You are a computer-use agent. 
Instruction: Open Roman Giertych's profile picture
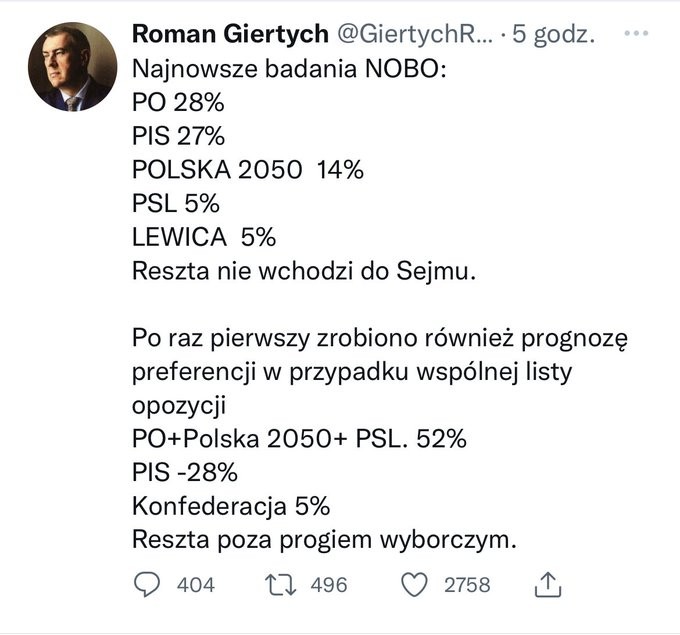point(72,67)
